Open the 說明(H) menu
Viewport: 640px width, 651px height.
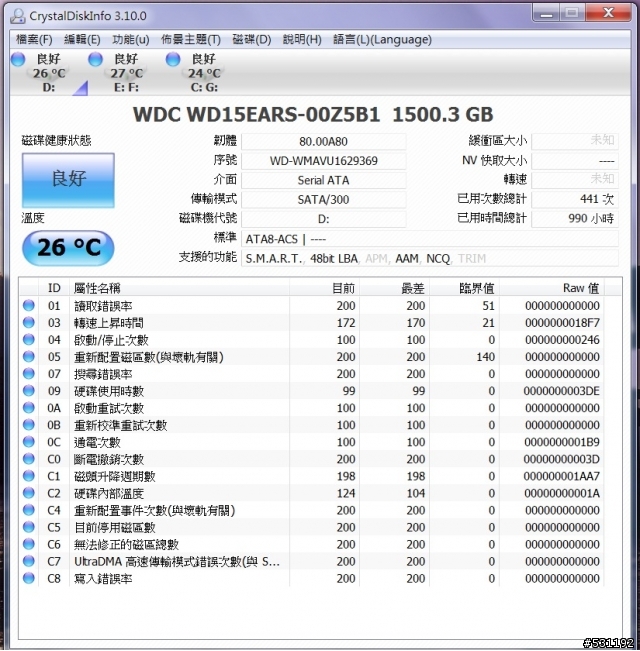tap(302, 39)
